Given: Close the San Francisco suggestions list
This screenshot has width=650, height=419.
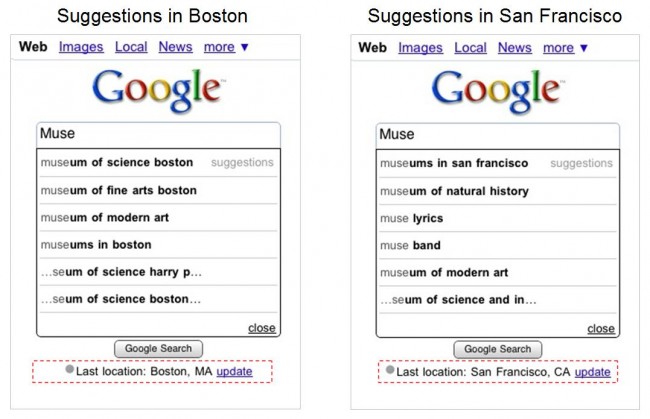Looking at the screenshot, I should coord(601,329).
